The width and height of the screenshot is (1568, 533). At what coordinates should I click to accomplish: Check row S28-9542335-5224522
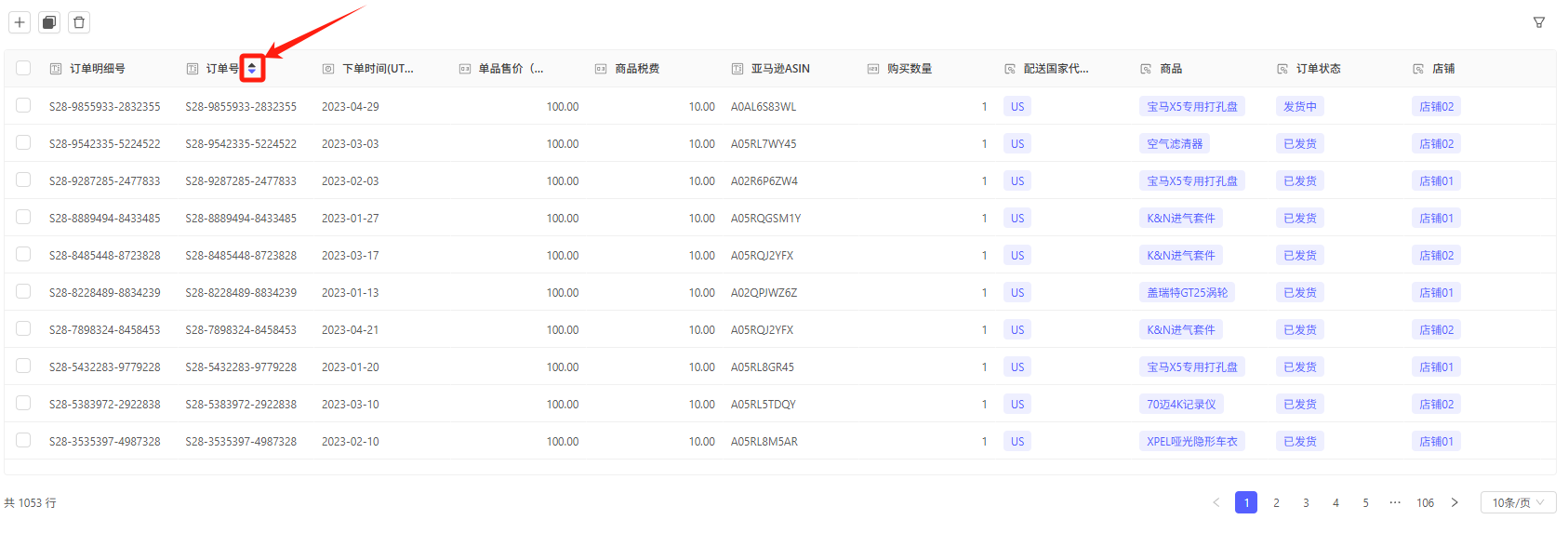click(23, 142)
